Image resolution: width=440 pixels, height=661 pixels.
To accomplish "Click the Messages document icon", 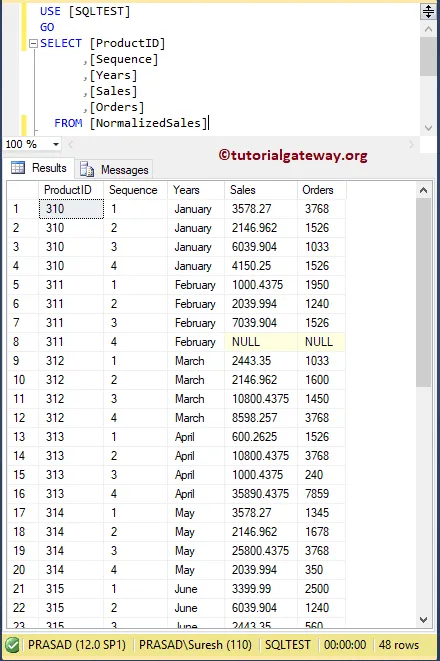I will (87, 170).
